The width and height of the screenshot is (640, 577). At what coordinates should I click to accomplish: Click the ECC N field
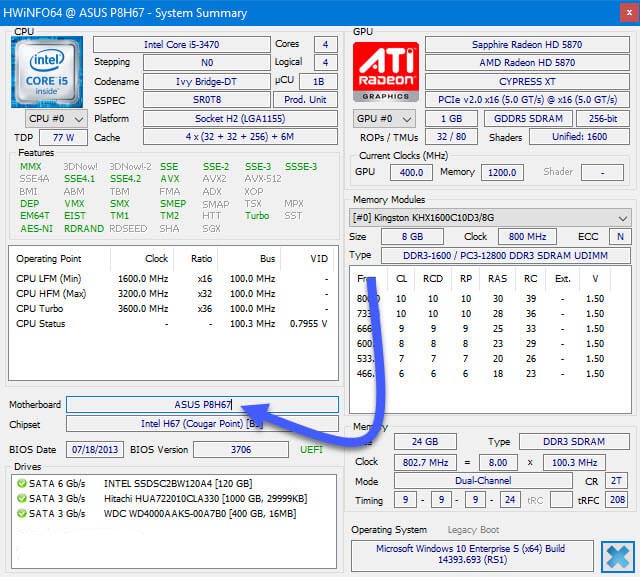[x=620, y=237]
